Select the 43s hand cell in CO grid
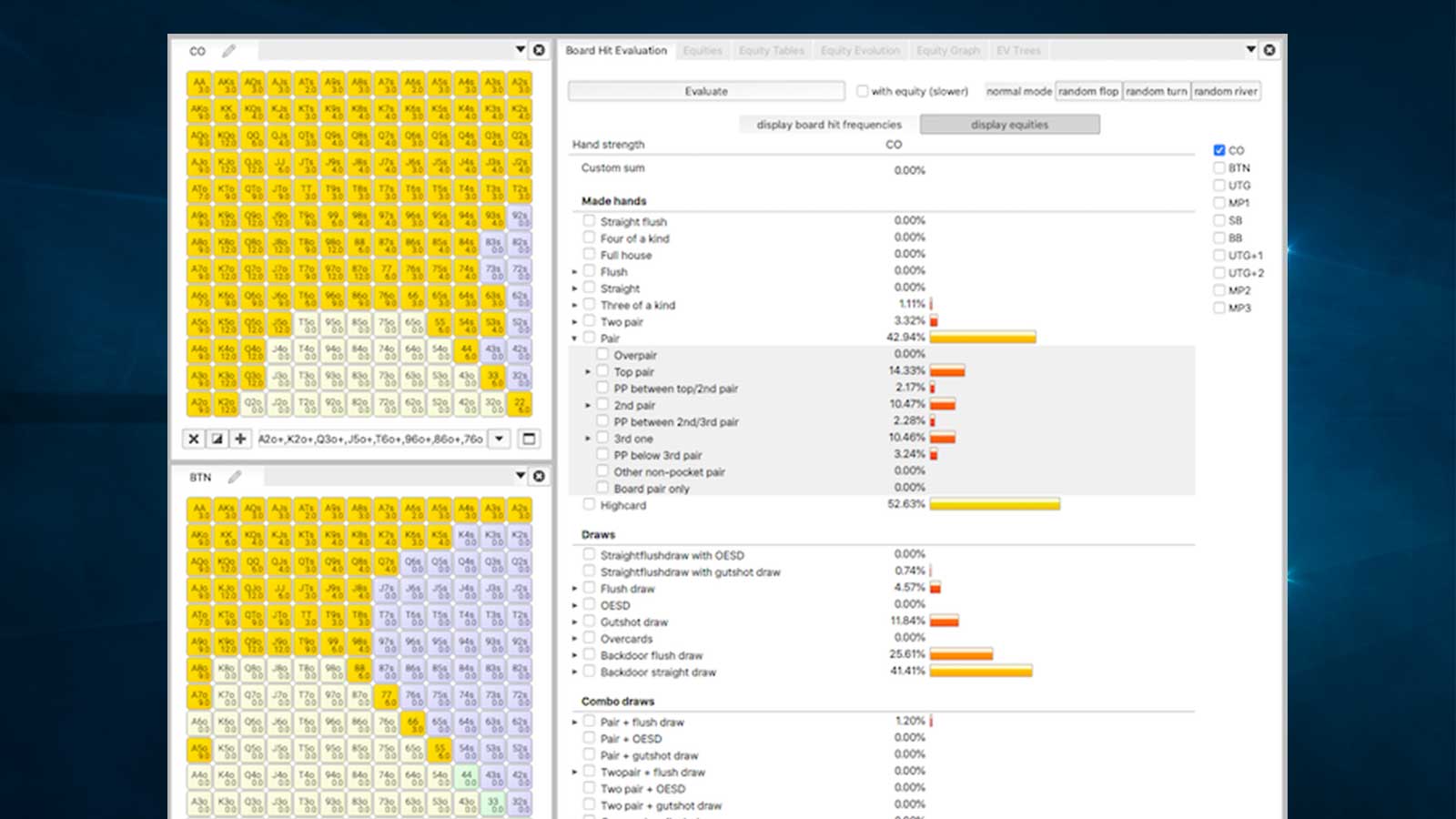This screenshot has height=819, width=1456. click(493, 349)
